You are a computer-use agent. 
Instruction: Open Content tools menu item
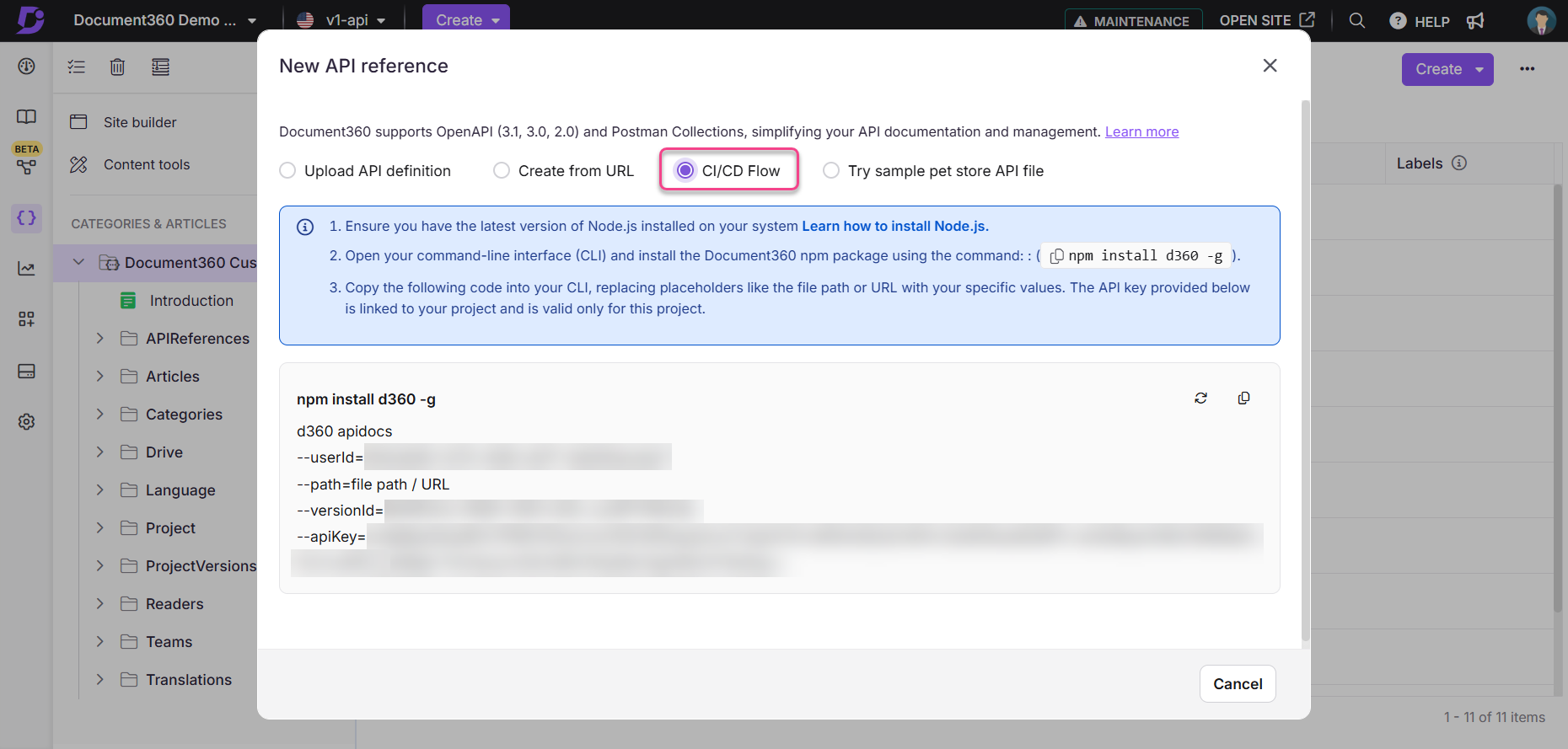[147, 164]
